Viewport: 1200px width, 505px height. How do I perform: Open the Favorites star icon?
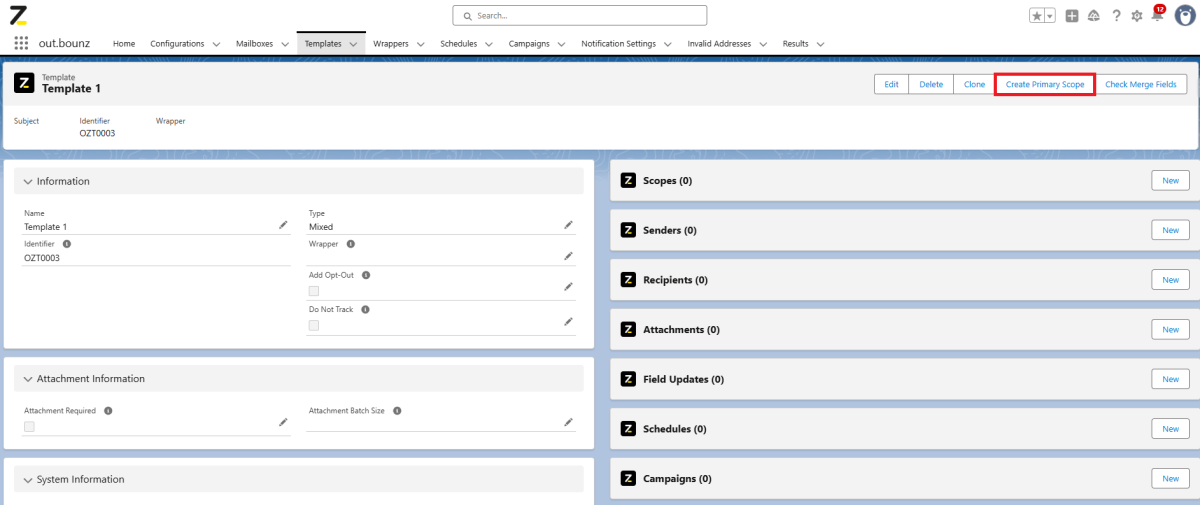tap(1037, 16)
